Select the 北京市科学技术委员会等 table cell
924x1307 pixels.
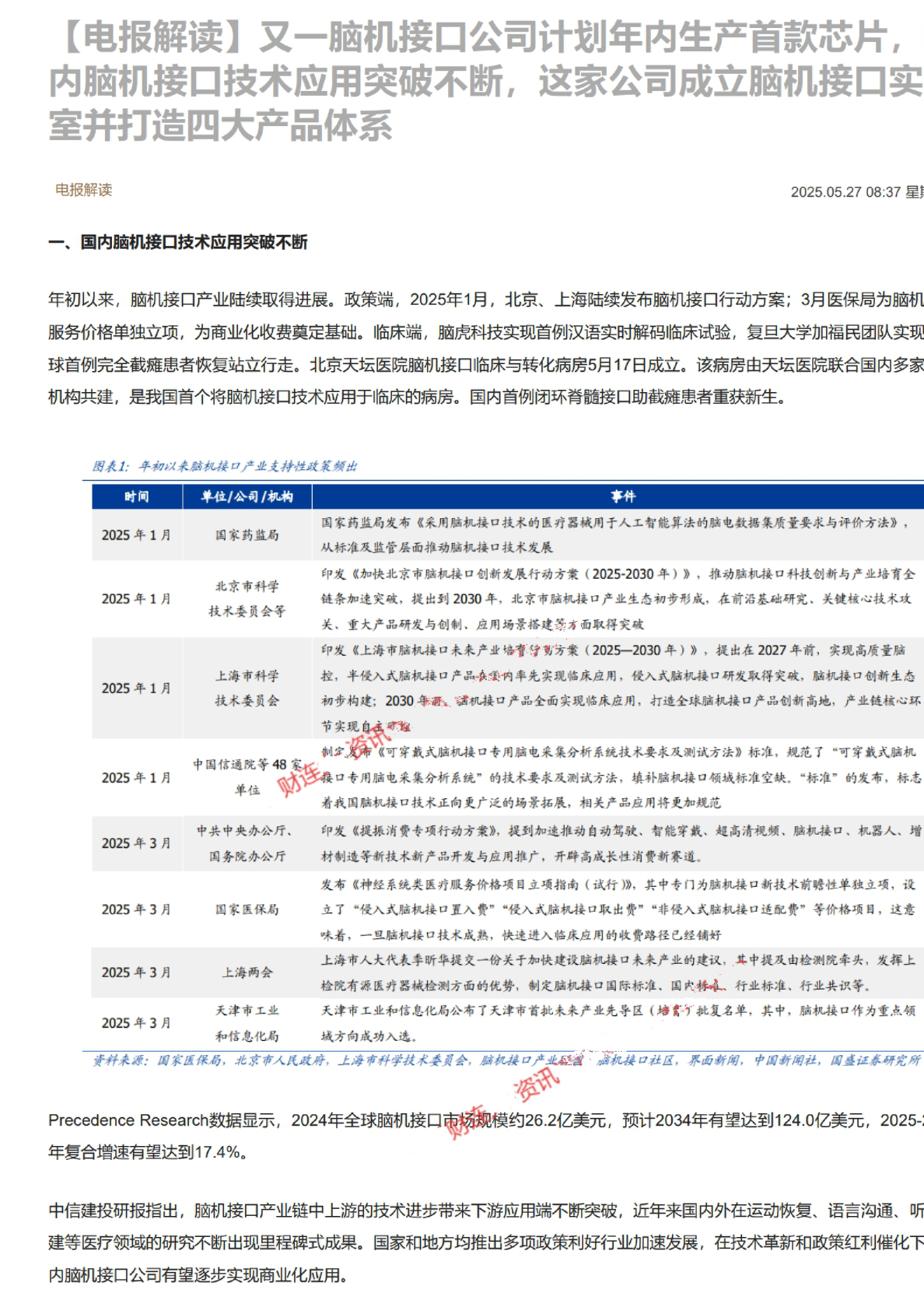click(x=247, y=599)
